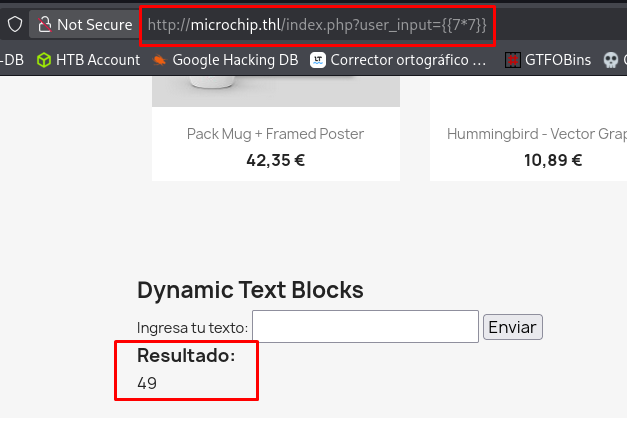Click the microchip.thl URL address bar
This screenshot has height=426, width=627.
[x=316, y=24]
